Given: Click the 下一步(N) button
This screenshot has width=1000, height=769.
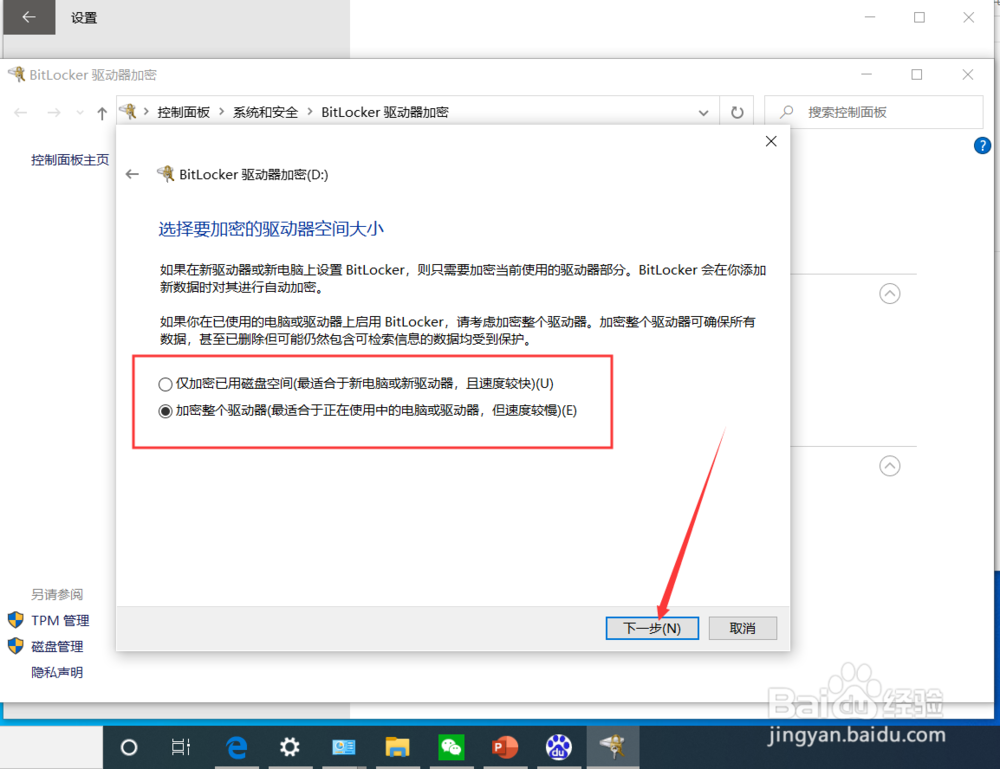Looking at the screenshot, I should point(652,628).
